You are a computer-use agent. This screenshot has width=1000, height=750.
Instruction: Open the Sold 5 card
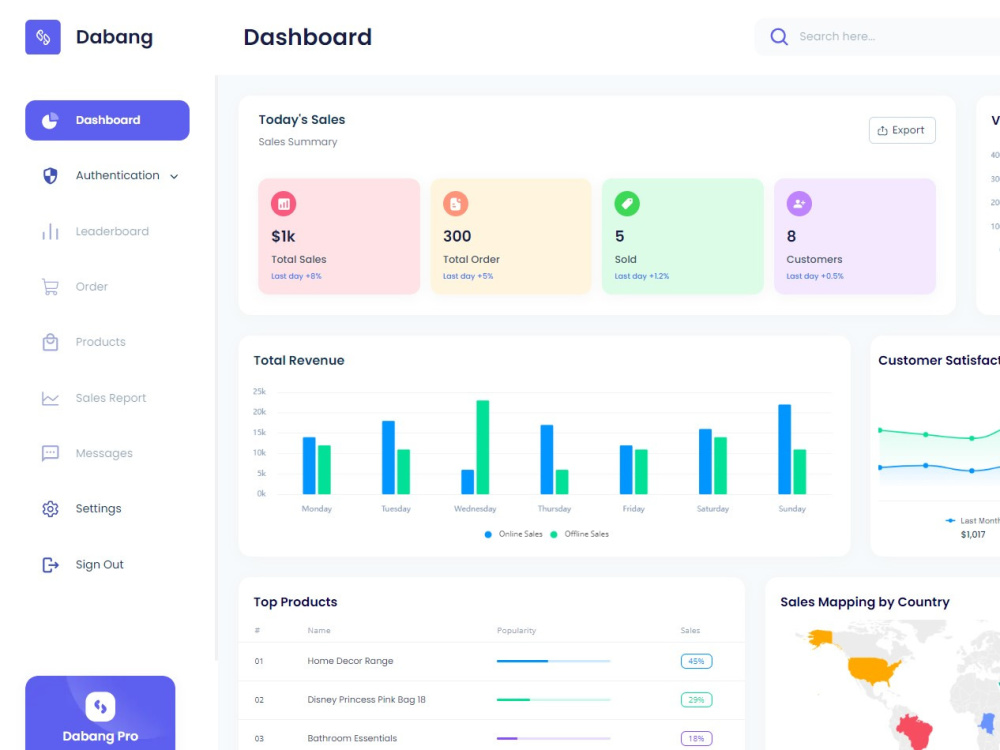pyautogui.click(x=682, y=237)
